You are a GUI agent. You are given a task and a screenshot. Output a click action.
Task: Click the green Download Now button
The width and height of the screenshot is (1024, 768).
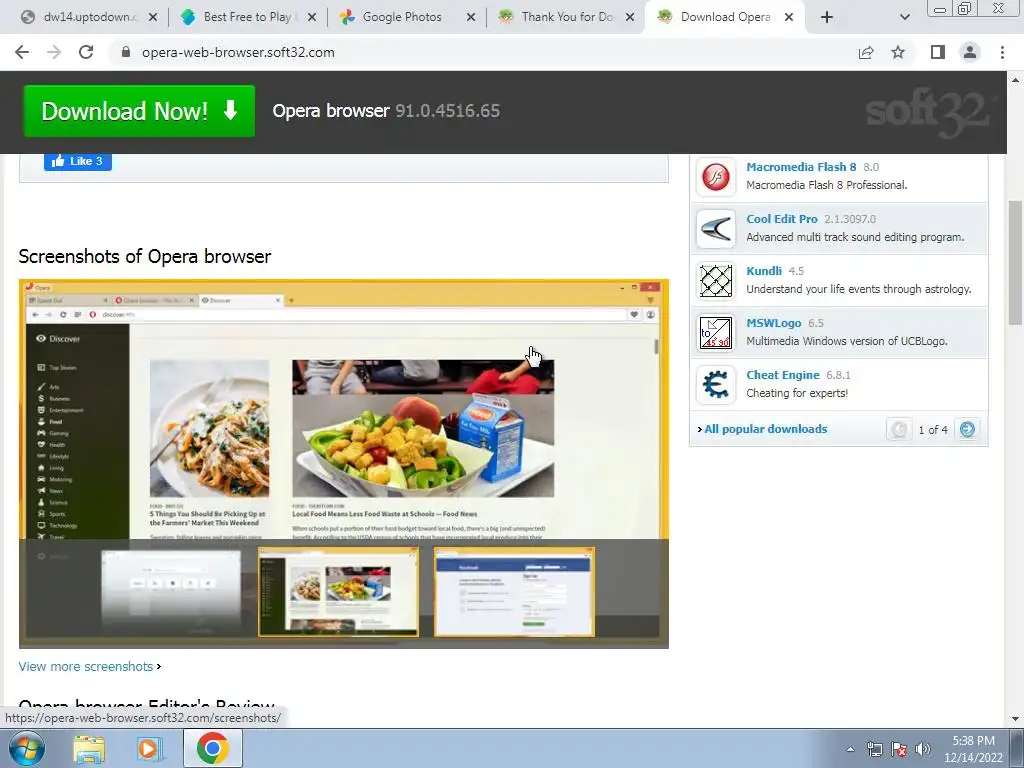pos(139,111)
